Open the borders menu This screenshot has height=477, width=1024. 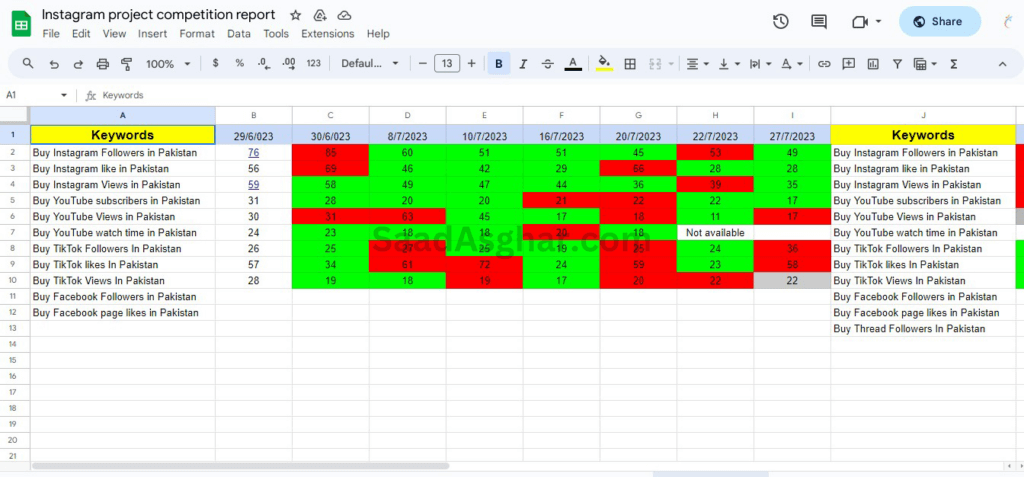click(x=630, y=63)
